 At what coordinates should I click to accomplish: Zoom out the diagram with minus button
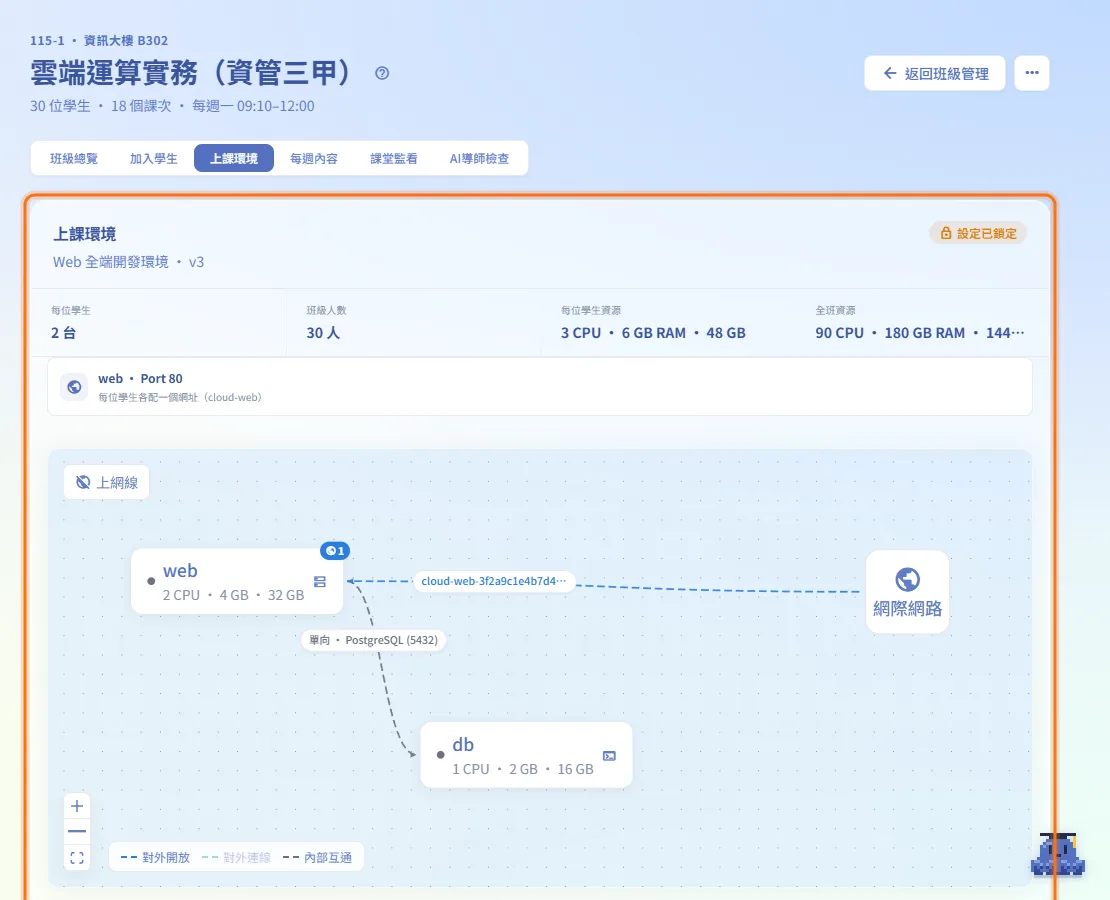point(77,831)
